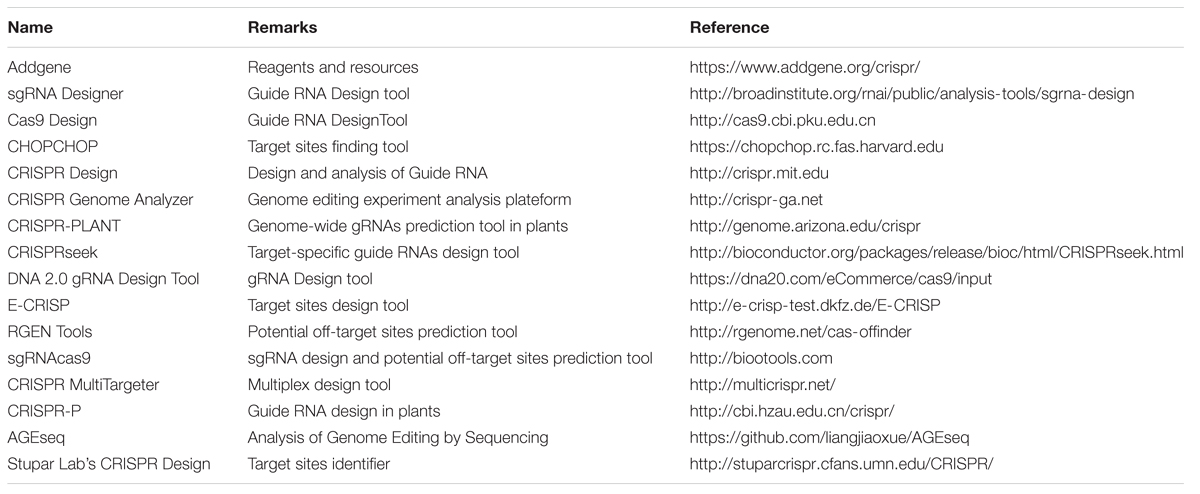Open the github AGEseq link

tap(829, 438)
